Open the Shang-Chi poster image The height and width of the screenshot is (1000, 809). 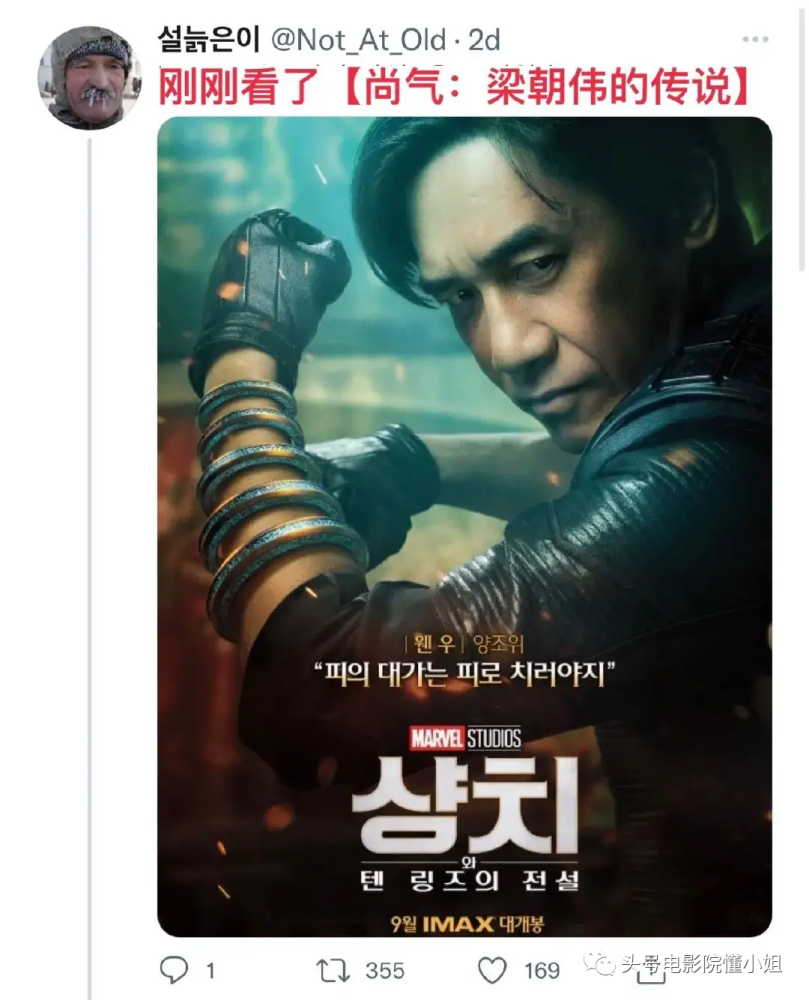point(465,527)
